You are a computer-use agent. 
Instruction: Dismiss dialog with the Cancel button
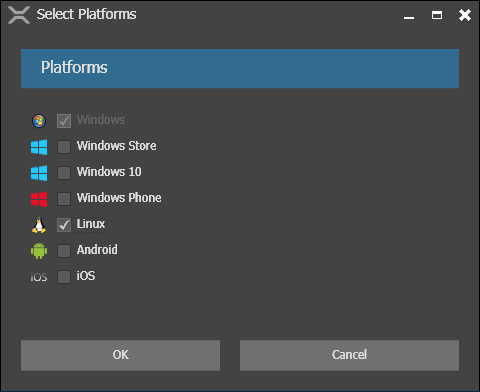click(349, 355)
